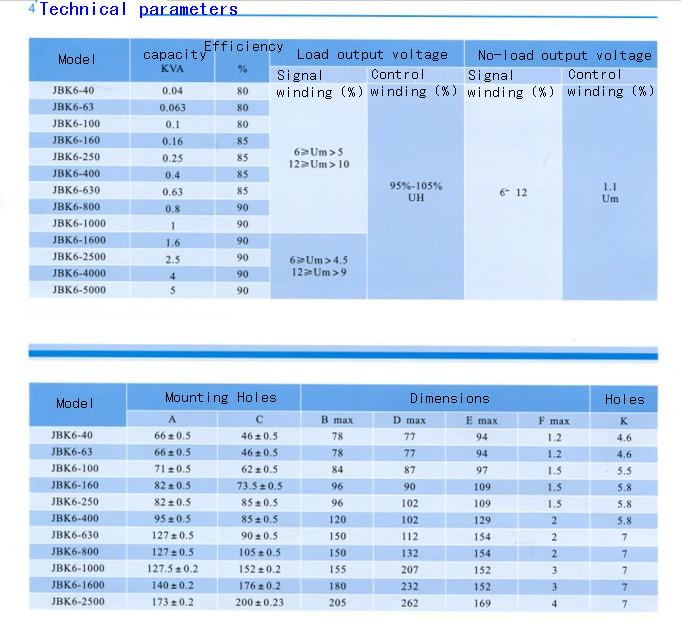Image resolution: width=681 pixels, height=620 pixels.
Task: Click F max "4" in the JBK6-2500 row
Action: click(x=554, y=604)
